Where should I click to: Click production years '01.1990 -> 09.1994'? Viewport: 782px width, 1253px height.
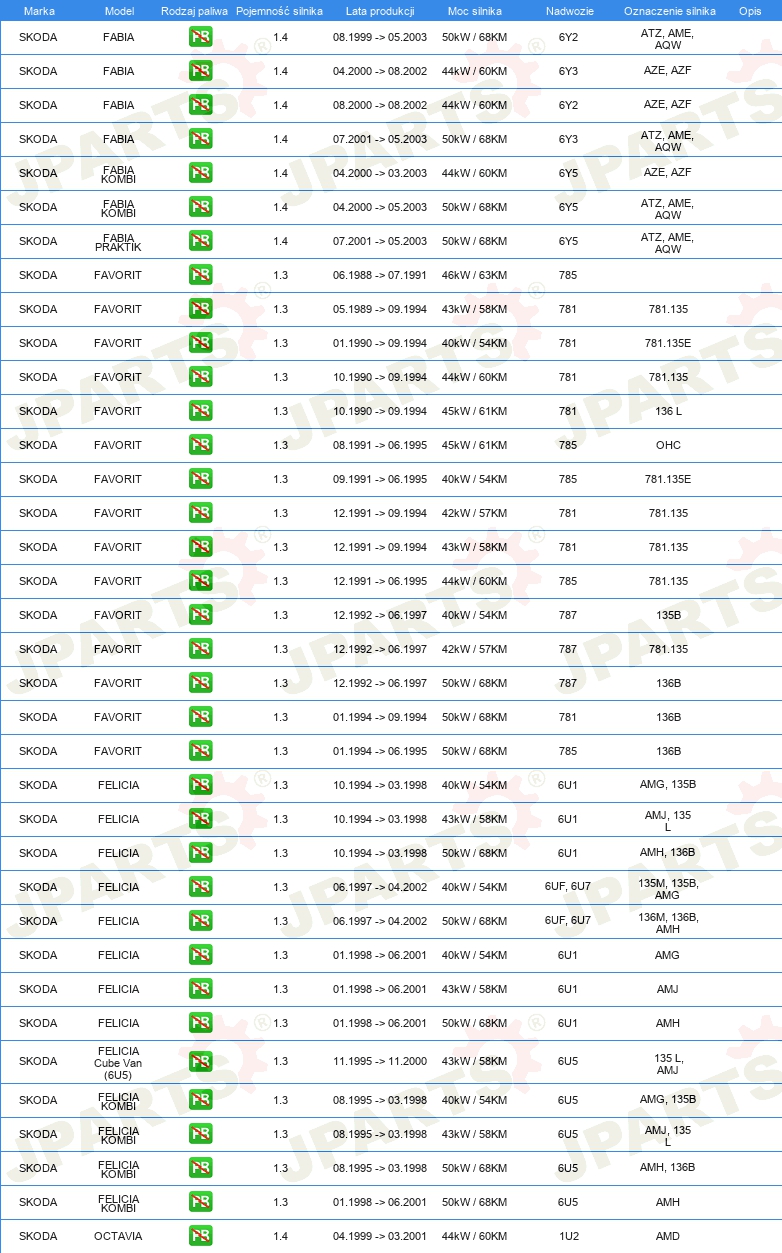coord(380,343)
